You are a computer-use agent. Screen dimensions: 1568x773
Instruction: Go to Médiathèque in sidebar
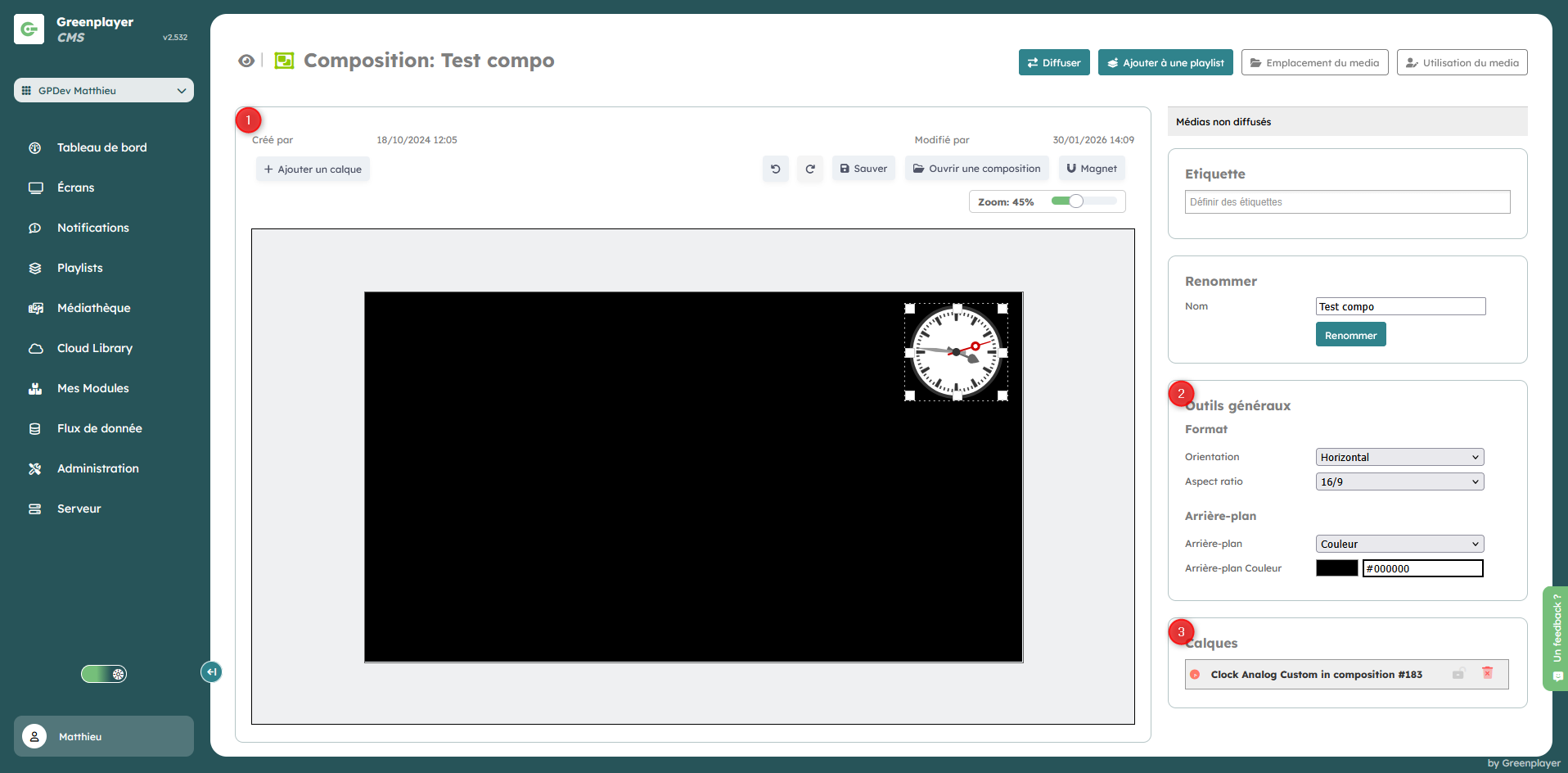click(x=93, y=308)
